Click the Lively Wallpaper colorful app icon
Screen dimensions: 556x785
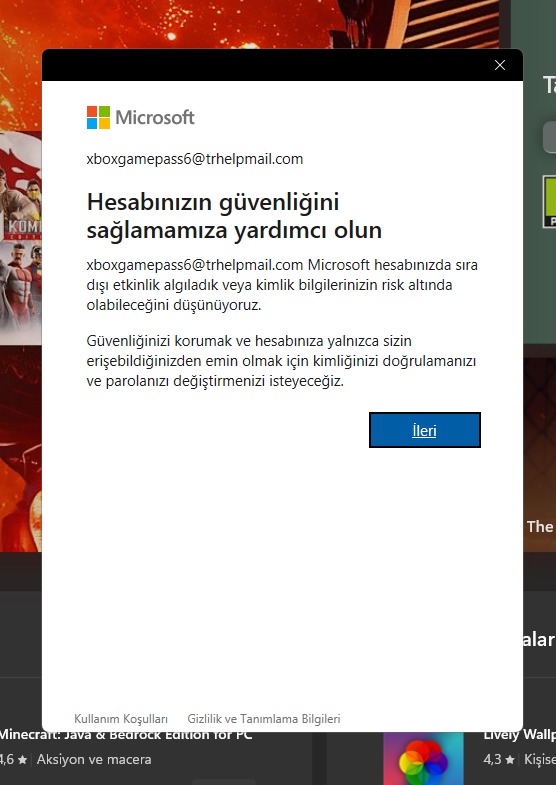(x=423, y=758)
